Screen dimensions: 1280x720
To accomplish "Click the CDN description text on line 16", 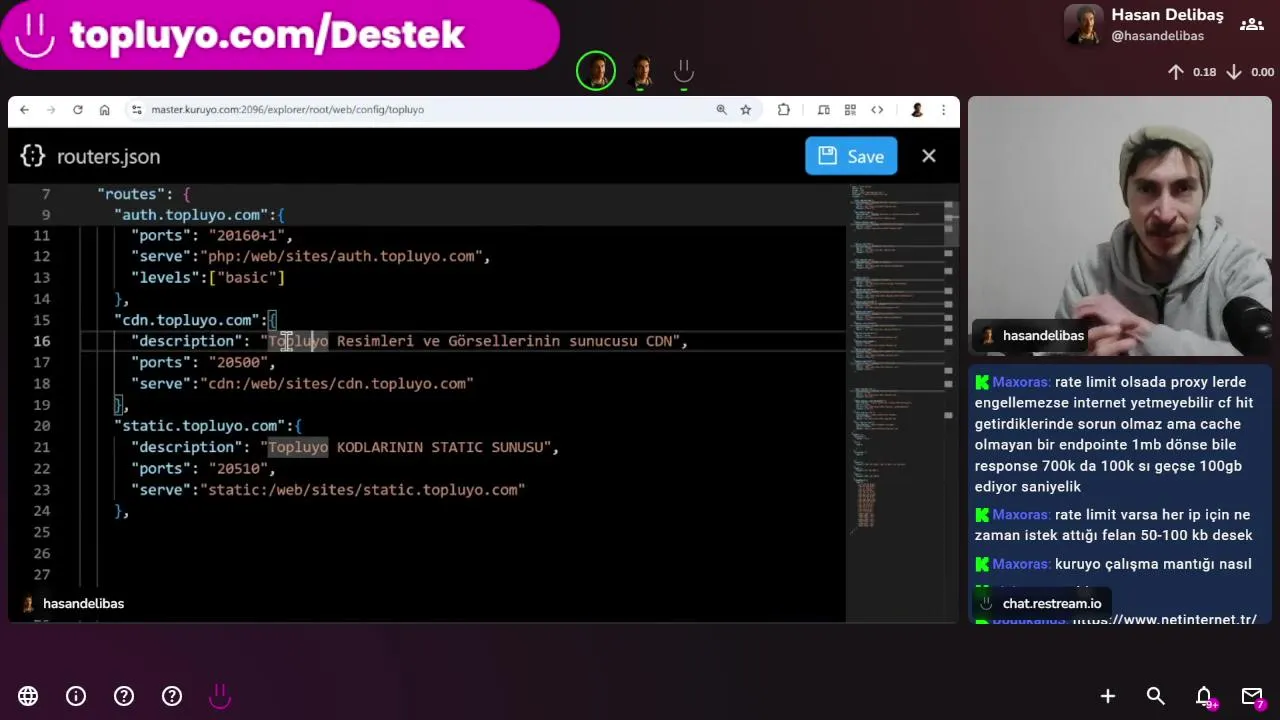I will pos(470,341).
